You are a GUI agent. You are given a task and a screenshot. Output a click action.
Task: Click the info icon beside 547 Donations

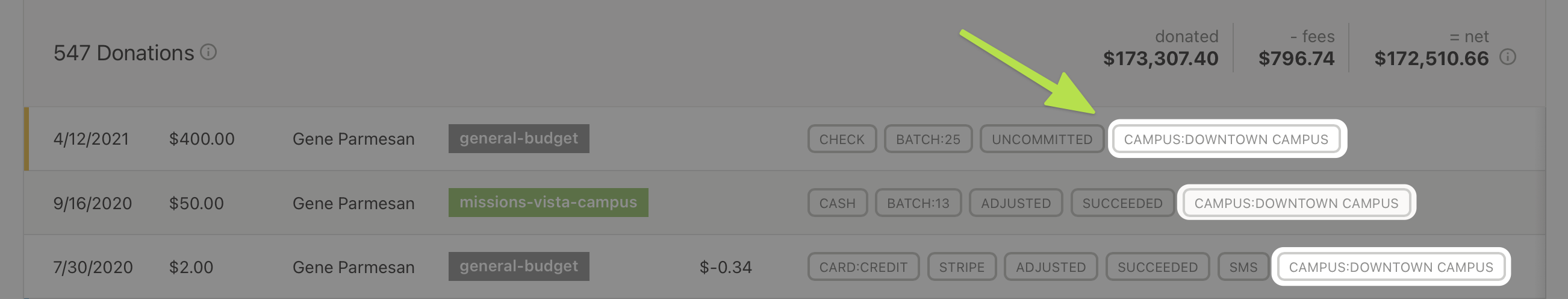click(x=208, y=52)
